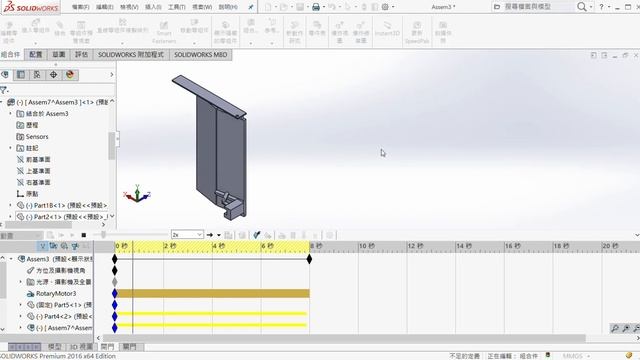Toggle the menu bar pin icon
The width and height of the screenshot is (640, 360).
click(251, 7)
